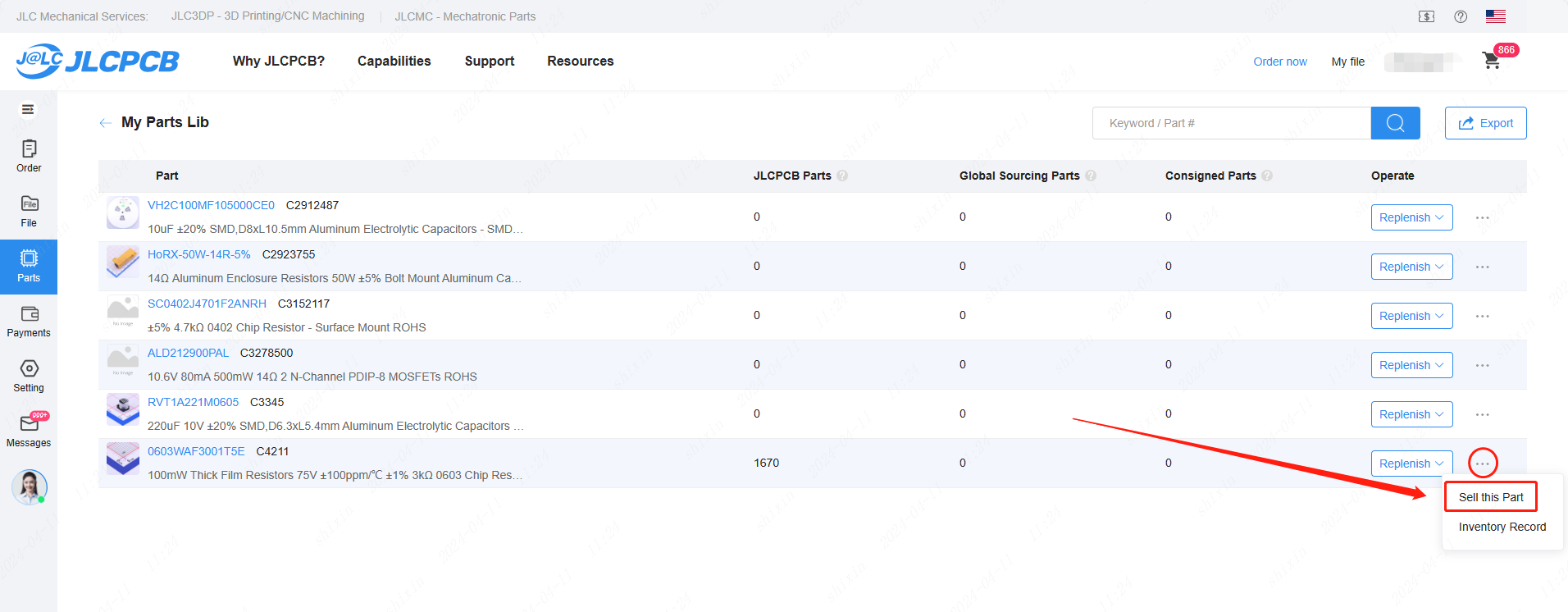Open the currency selector icon
Image resolution: width=1568 pixels, height=612 pixels.
coord(1427,16)
